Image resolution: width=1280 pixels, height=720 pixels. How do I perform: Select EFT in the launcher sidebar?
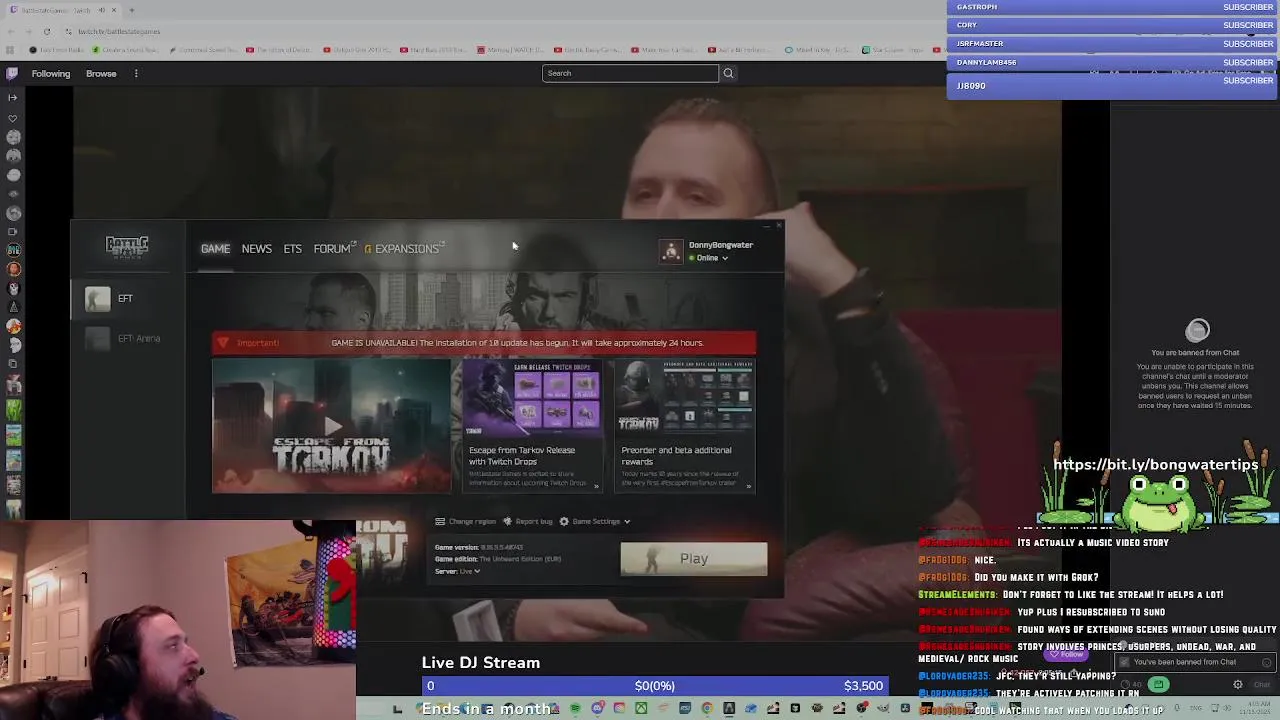[x=128, y=298]
